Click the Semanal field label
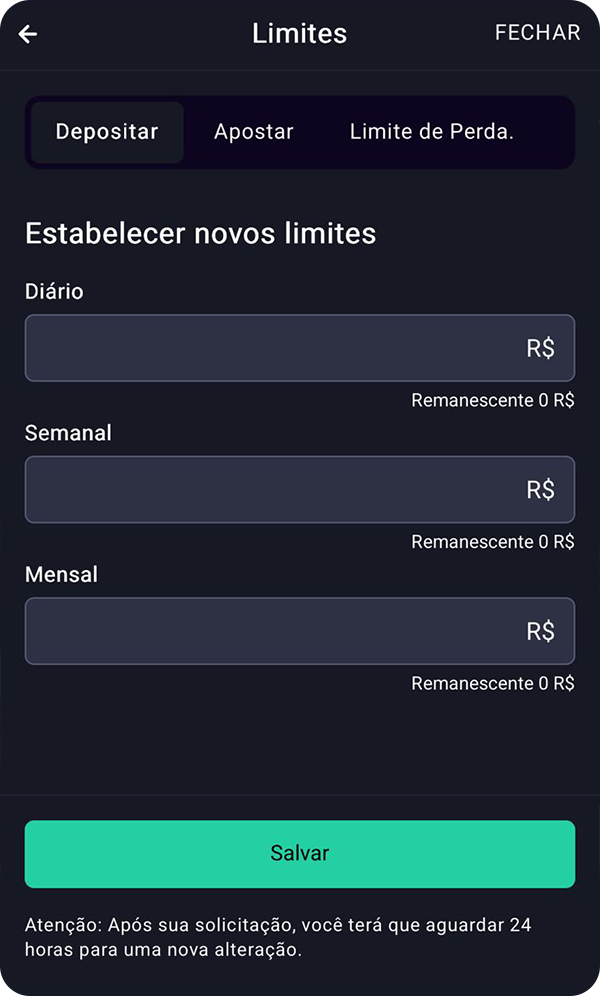 [68, 433]
